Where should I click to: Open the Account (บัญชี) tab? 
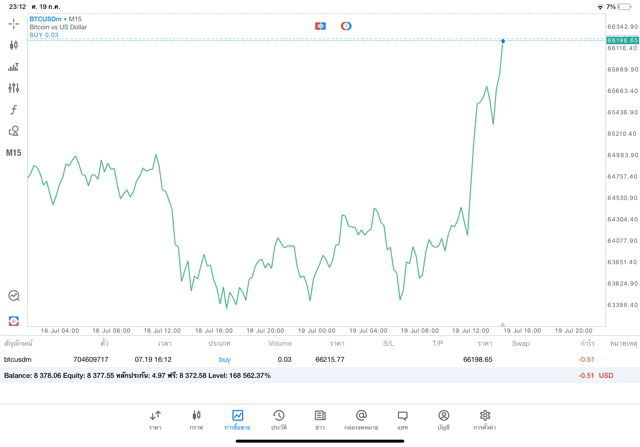pyautogui.click(x=443, y=419)
